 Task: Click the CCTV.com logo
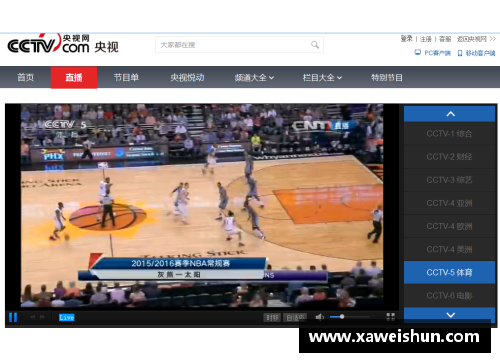click(63, 44)
